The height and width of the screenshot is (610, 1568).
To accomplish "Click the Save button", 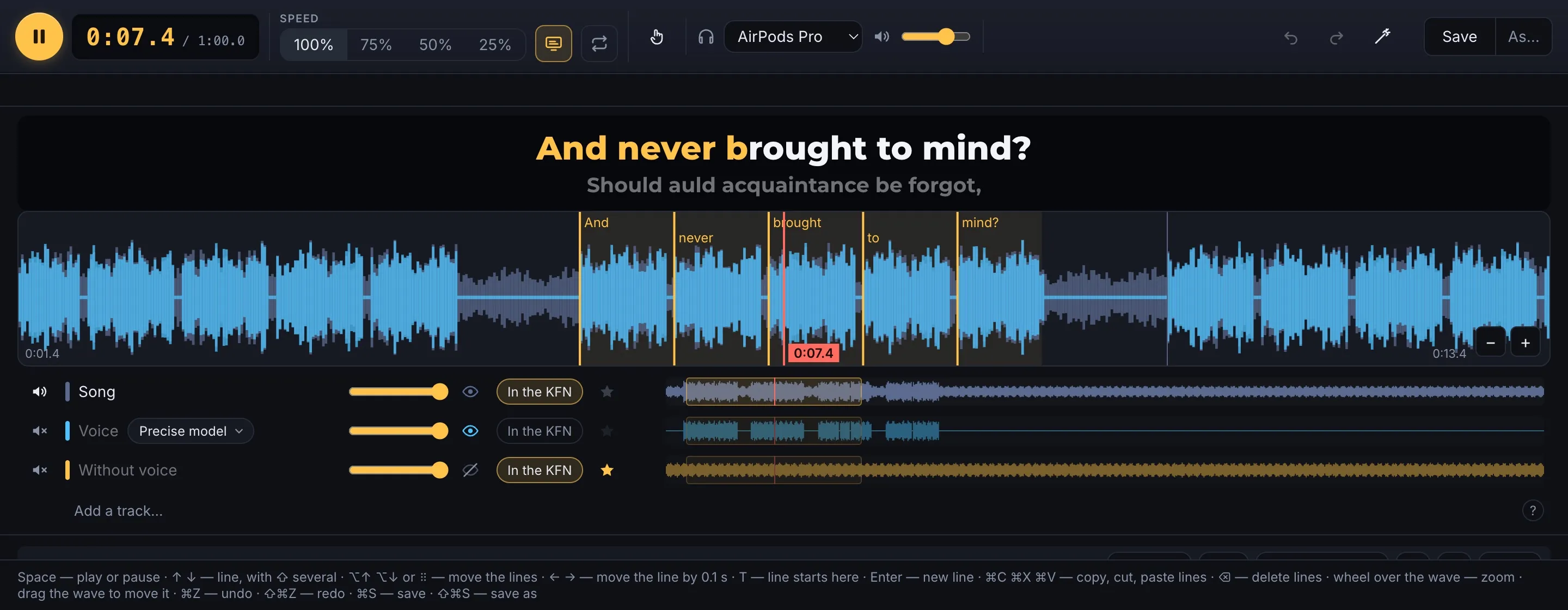I will pos(1460,37).
